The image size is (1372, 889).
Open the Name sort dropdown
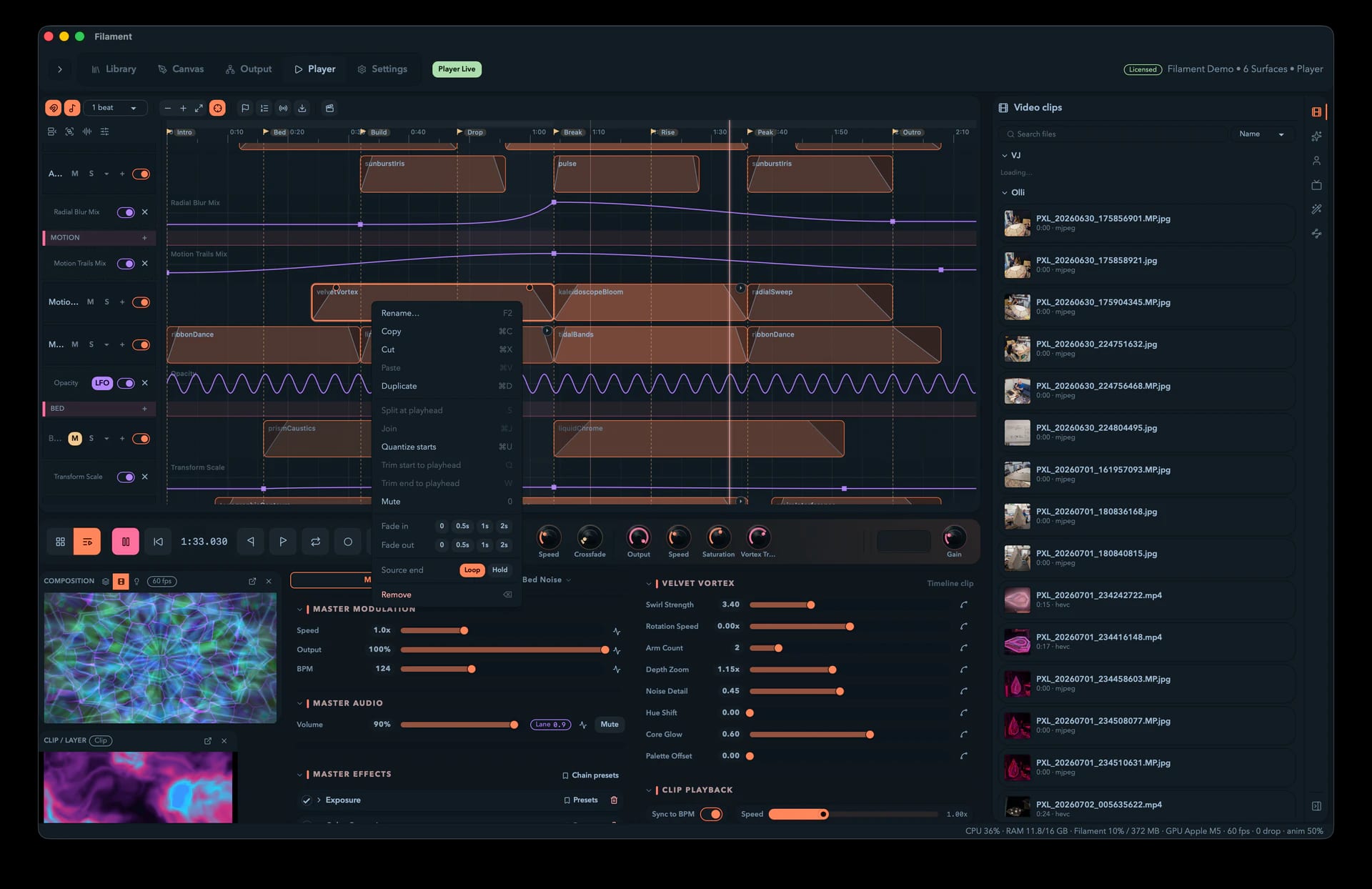[x=1262, y=134]
